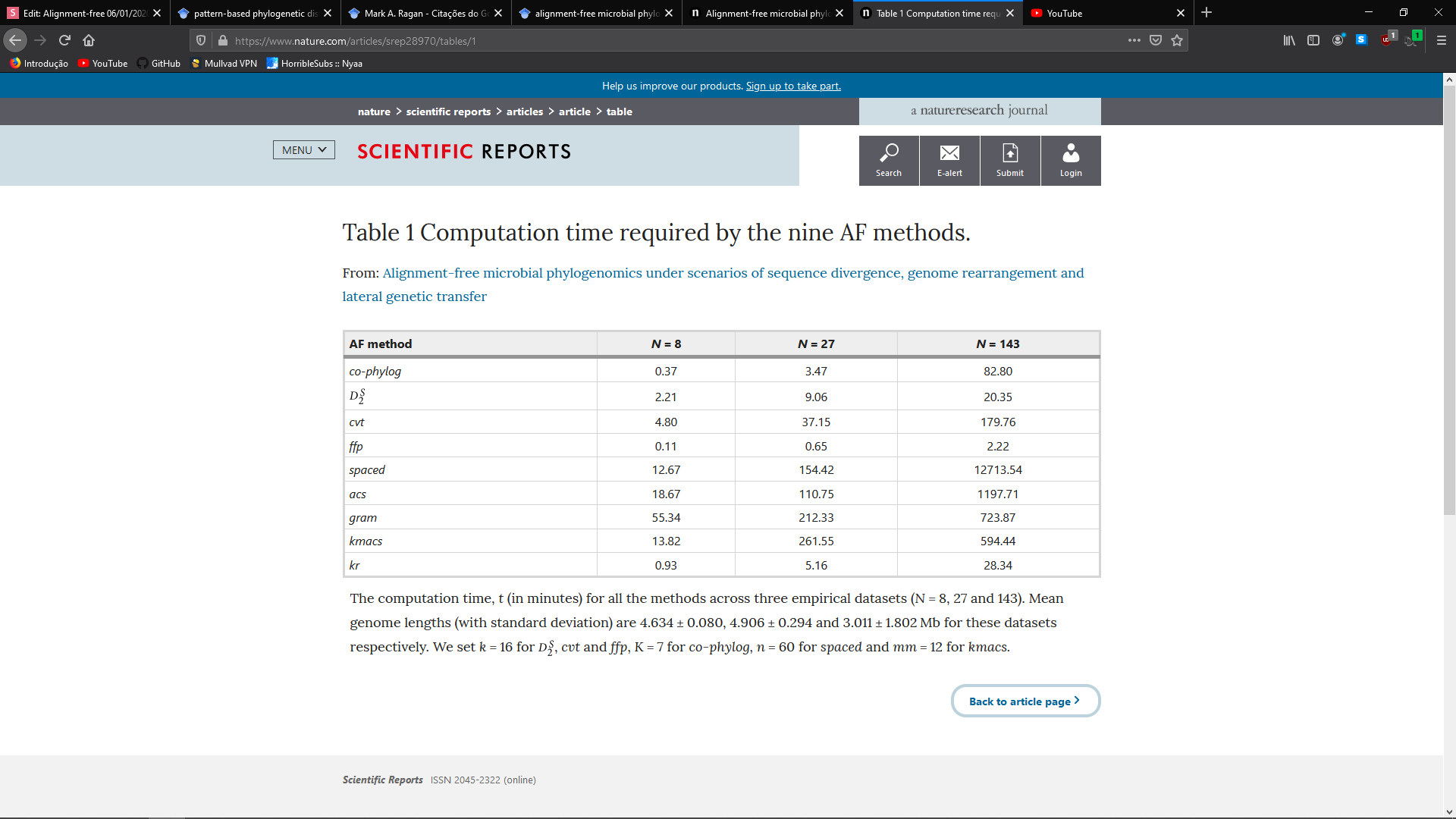Viewport: 1456px width, 819px height.
Task: Open the Sign up to take part link
Action: [x=792, y=86]
